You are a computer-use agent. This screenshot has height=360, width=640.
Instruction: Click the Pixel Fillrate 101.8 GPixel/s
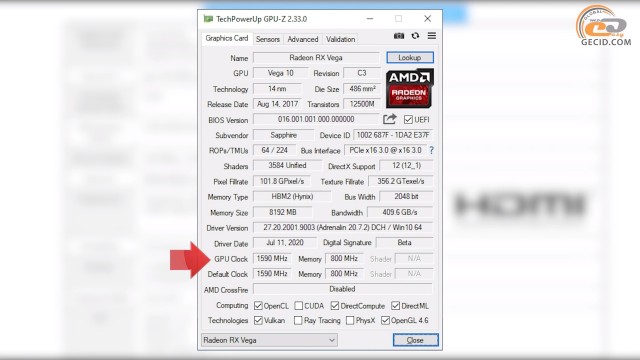282,181
